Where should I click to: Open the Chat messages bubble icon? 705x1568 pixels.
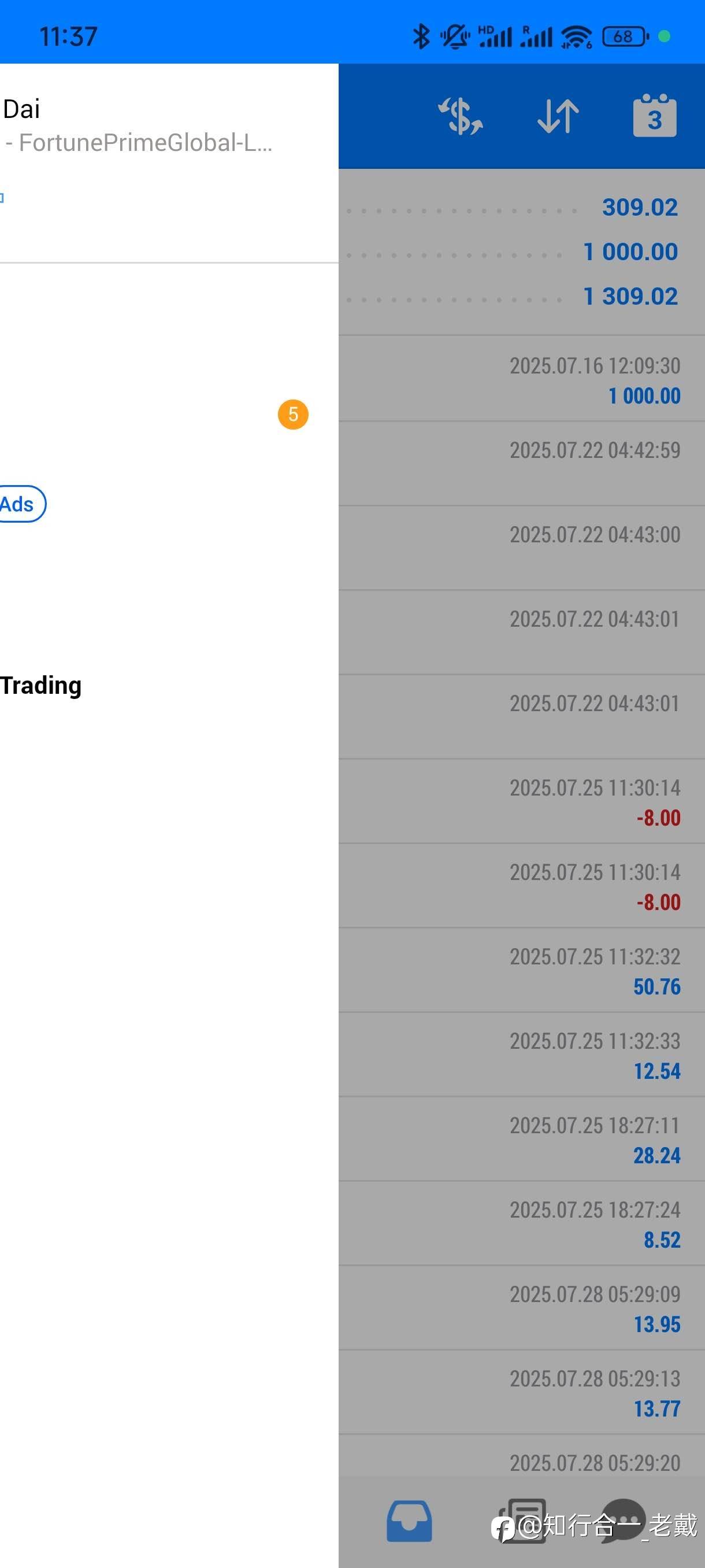click(x=622, y=1521)
